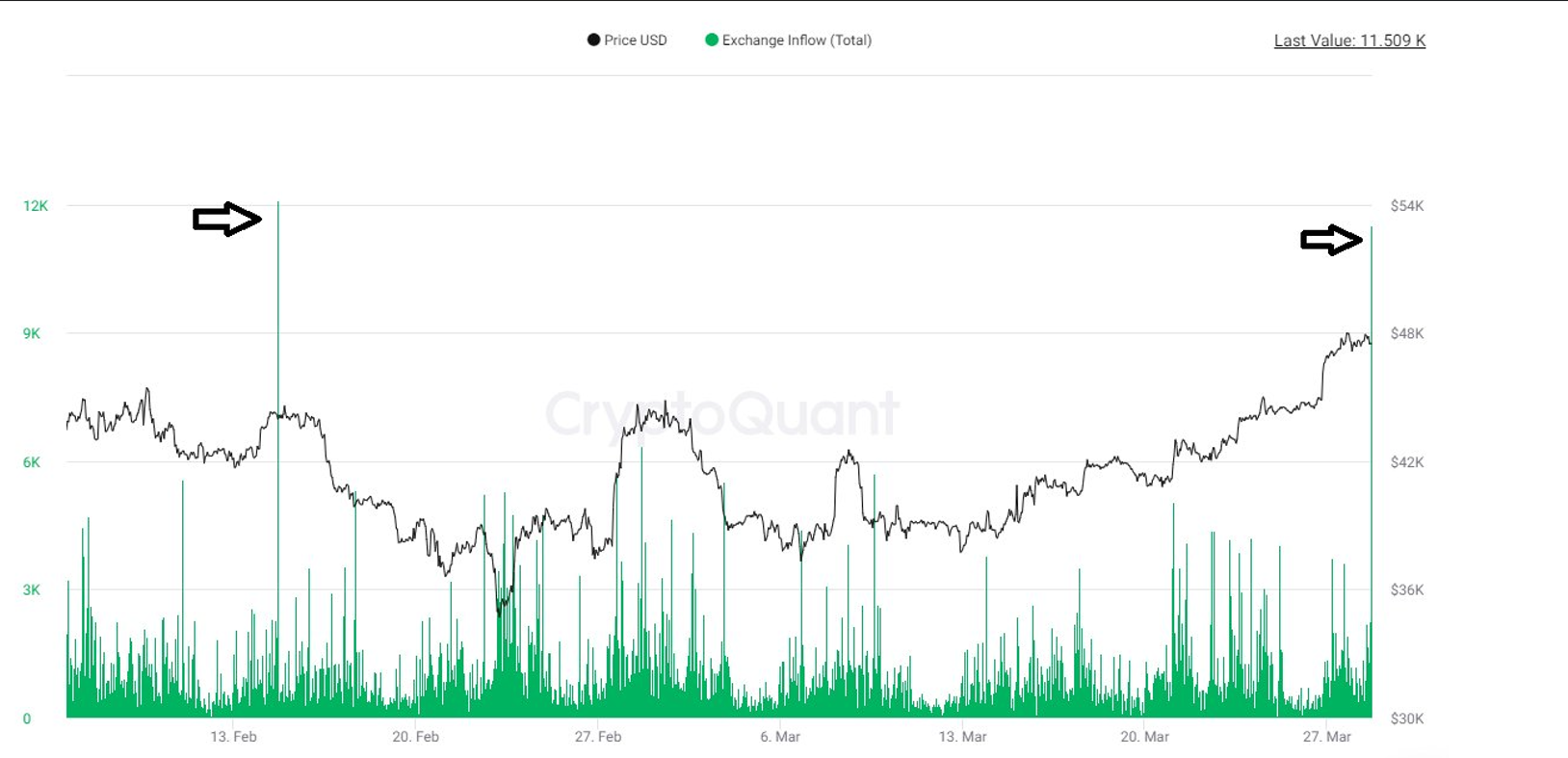Open the Last Value: 11.509 K link
The width and height of the screenshot is (1568, 758).
(1349, 40)
